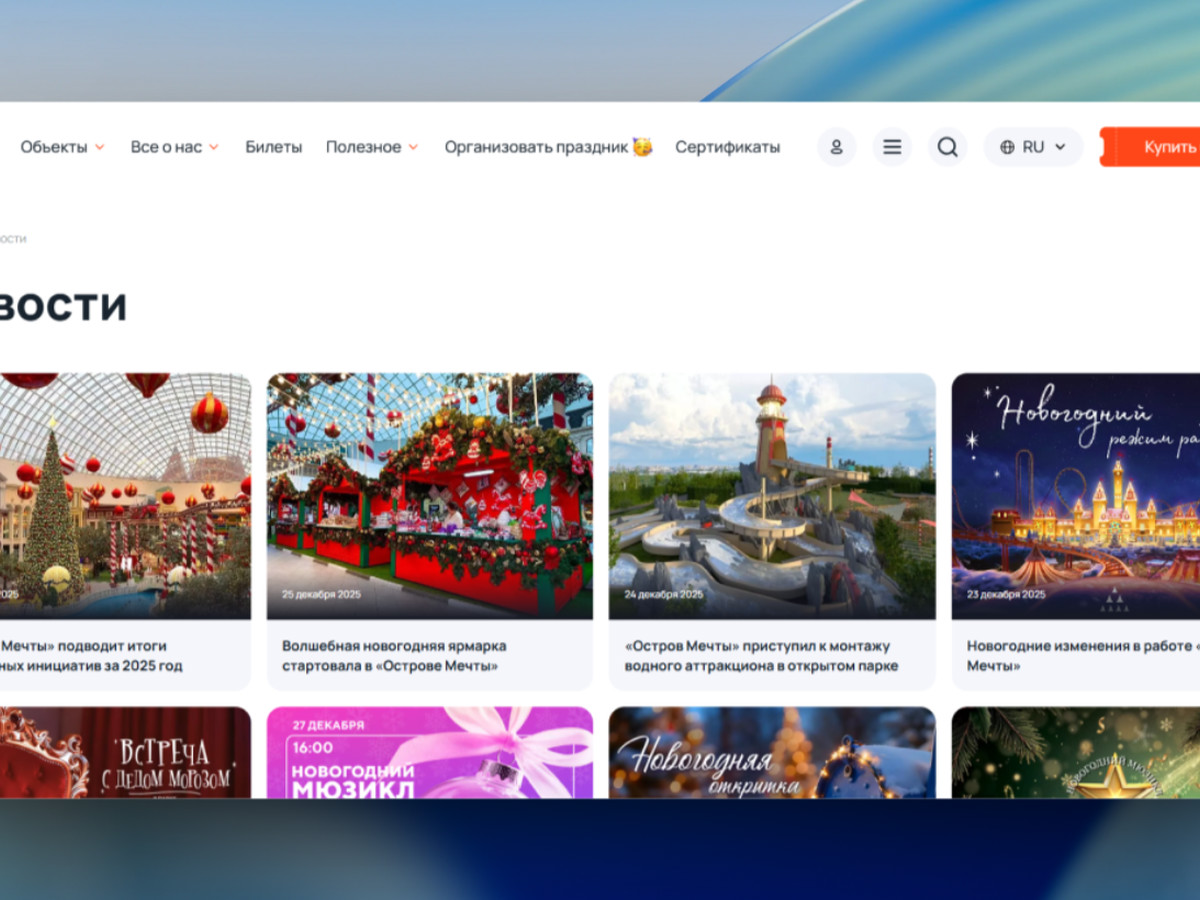Select Организовать праздник in navigation

click(536, 147)
